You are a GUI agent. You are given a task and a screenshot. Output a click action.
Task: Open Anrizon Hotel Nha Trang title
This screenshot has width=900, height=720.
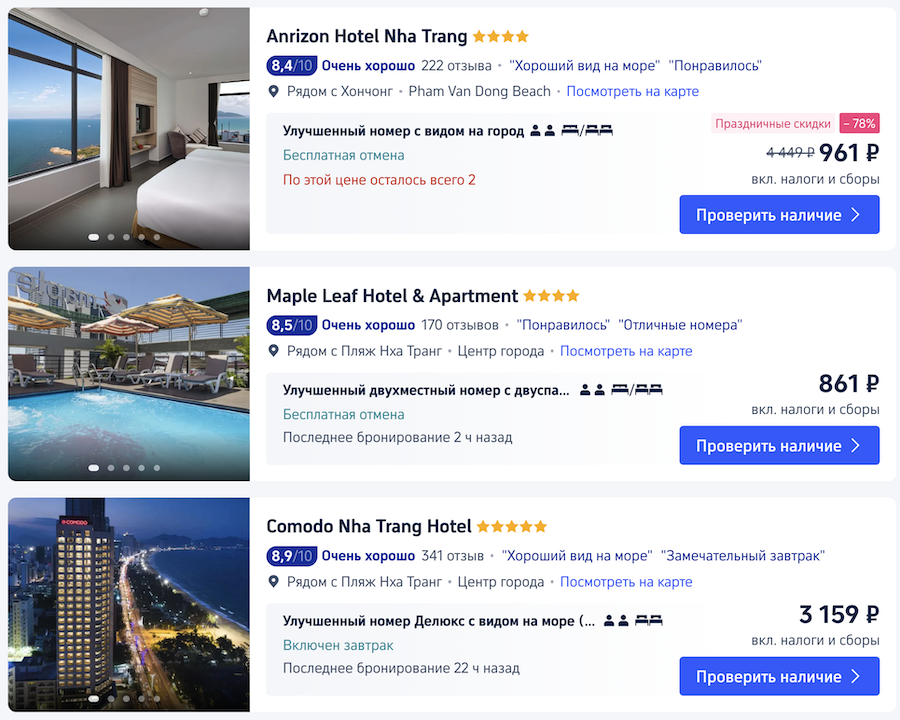tap(367, 36)
